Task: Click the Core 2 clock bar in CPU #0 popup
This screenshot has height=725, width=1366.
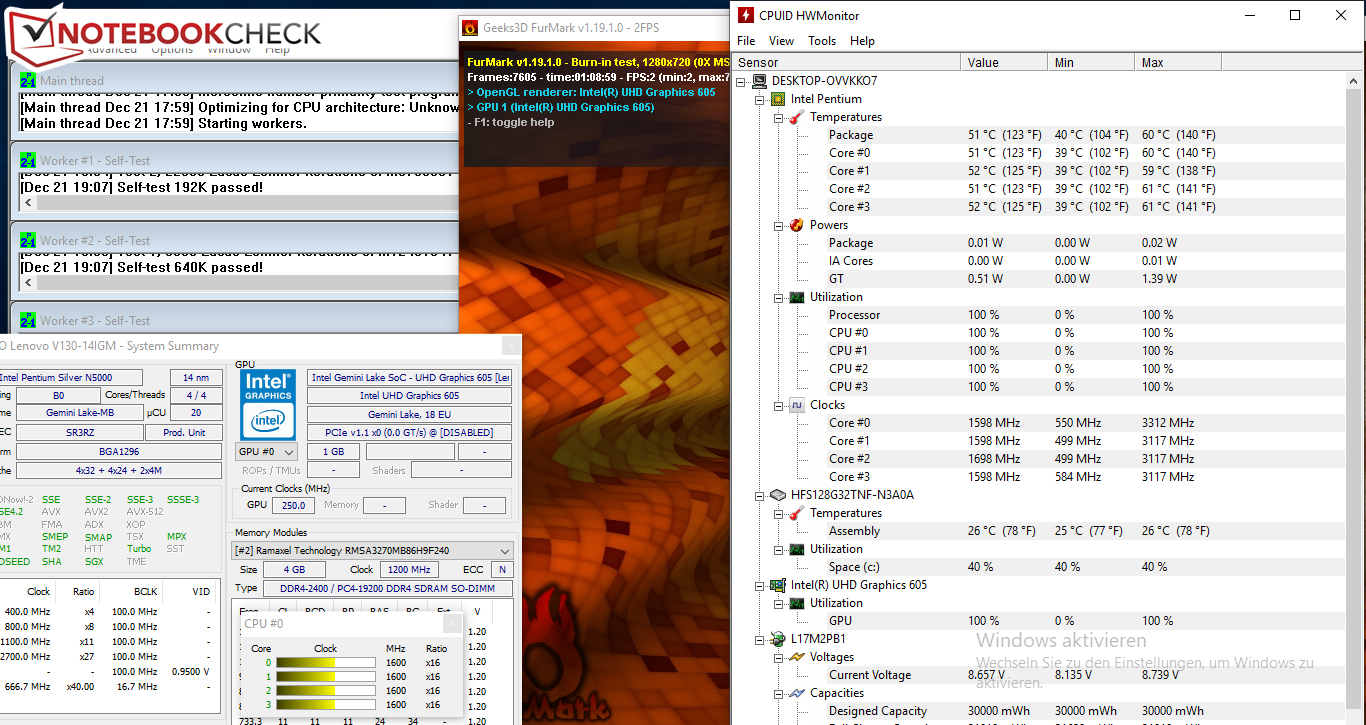Action: 325,690
